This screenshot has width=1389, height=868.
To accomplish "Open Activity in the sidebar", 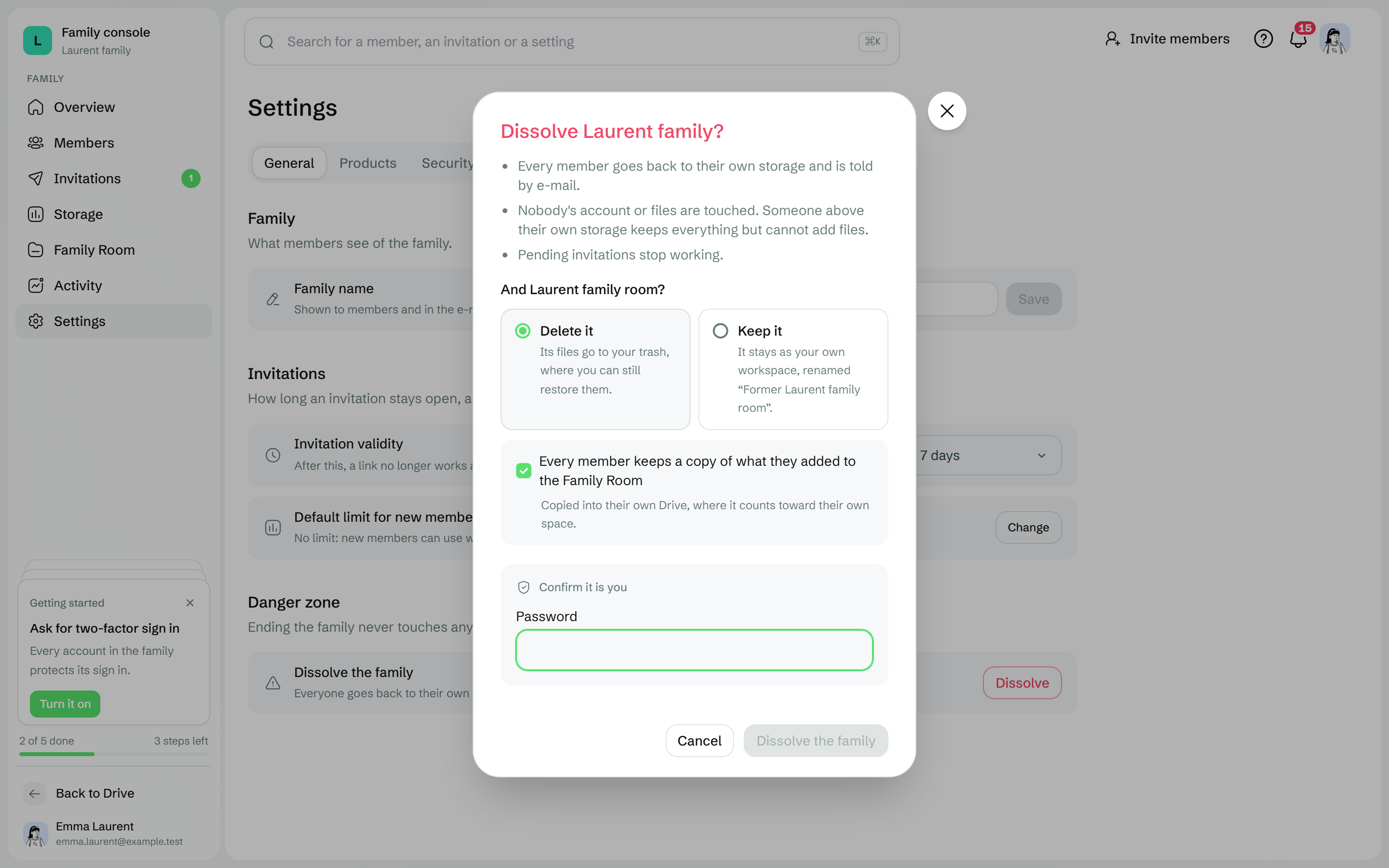I will point(114,285).
